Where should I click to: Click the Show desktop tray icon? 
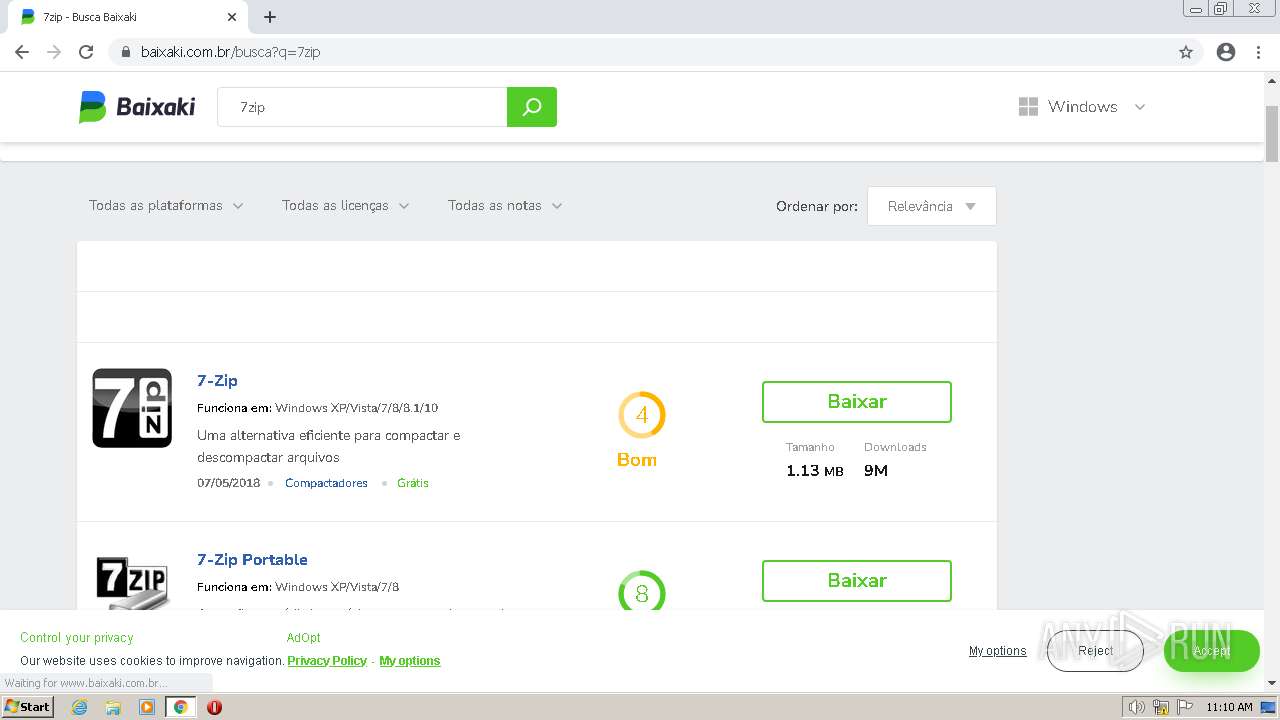coord(1268,707)
